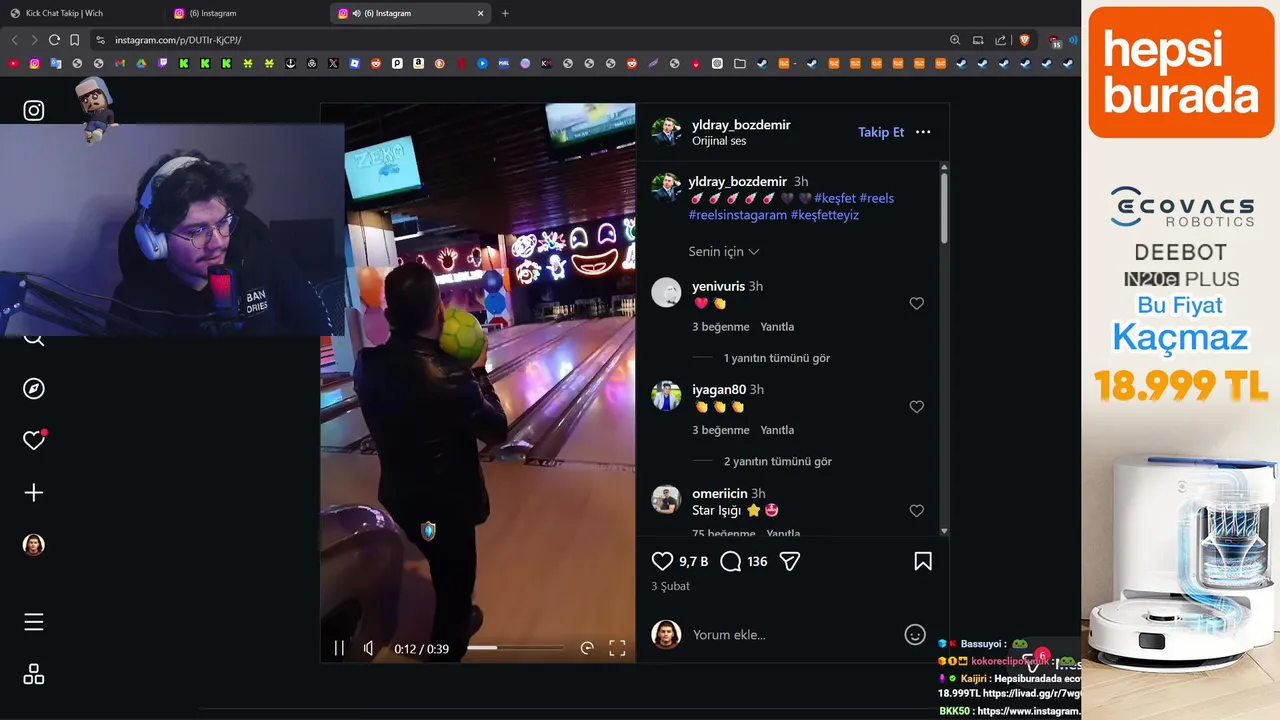Click the address bar URL
The height and width of the screenshot is (720, 1280).
tap(178, 40)
